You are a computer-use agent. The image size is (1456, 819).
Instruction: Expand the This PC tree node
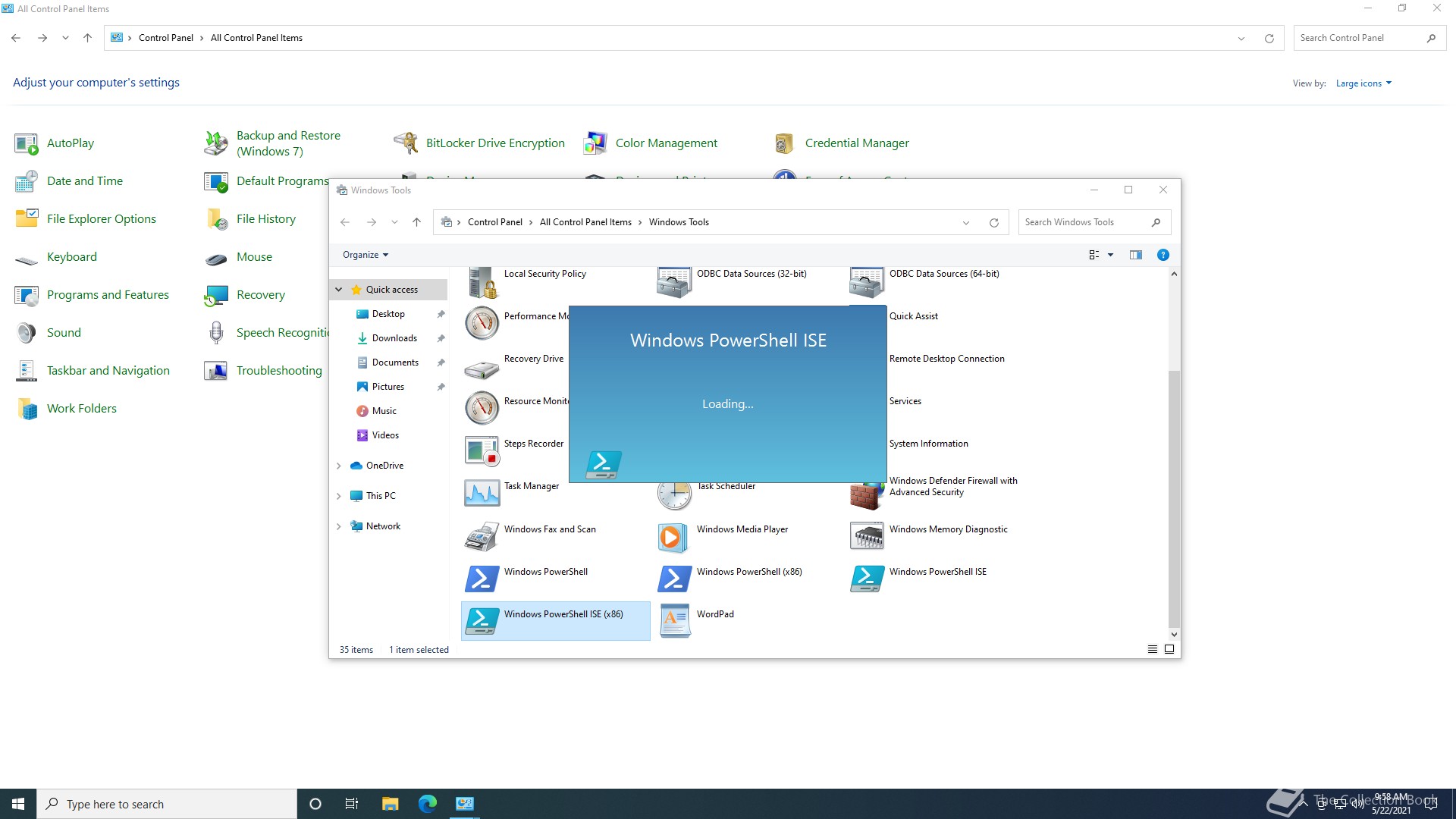coord(338,496)
